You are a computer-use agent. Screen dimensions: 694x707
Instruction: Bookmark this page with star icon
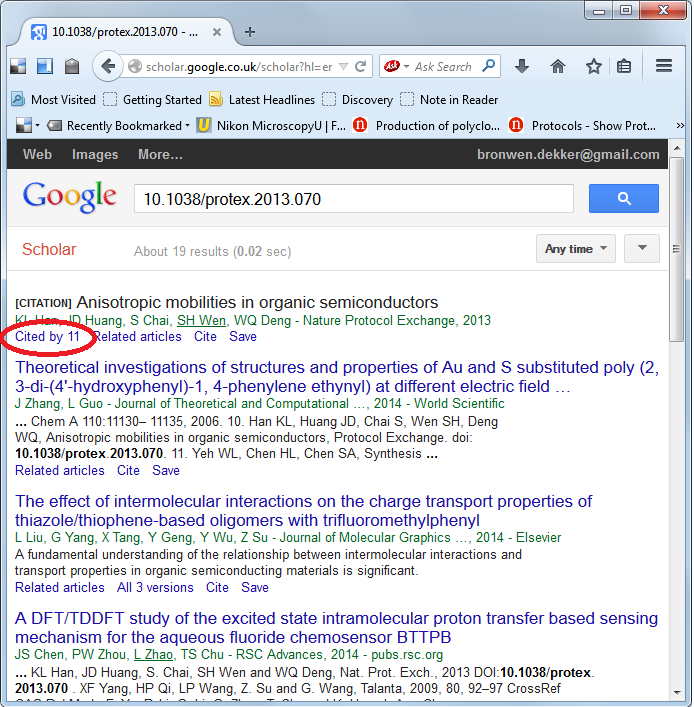point(593,66)
